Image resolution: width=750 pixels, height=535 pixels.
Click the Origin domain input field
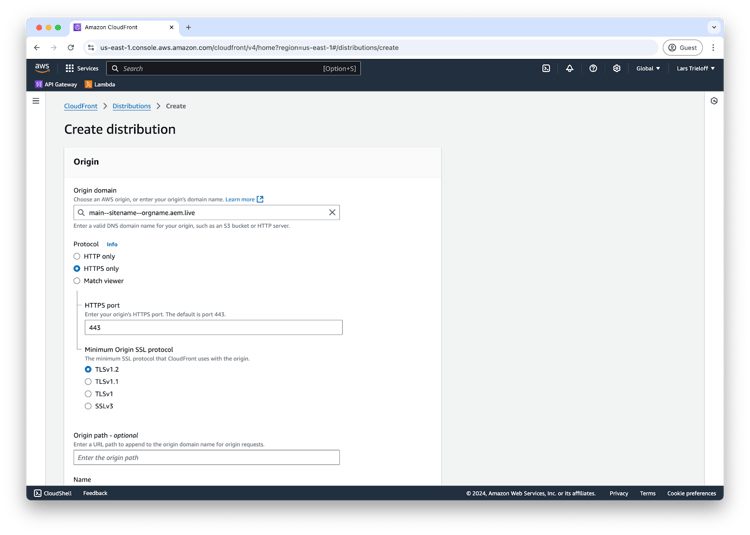pos(207,212)
